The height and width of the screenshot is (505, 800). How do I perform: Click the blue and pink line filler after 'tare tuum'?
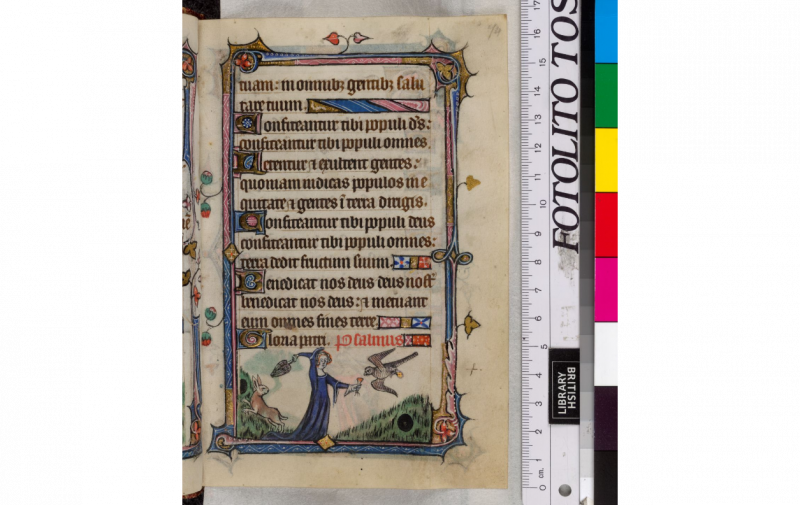[x=368, y=105]
